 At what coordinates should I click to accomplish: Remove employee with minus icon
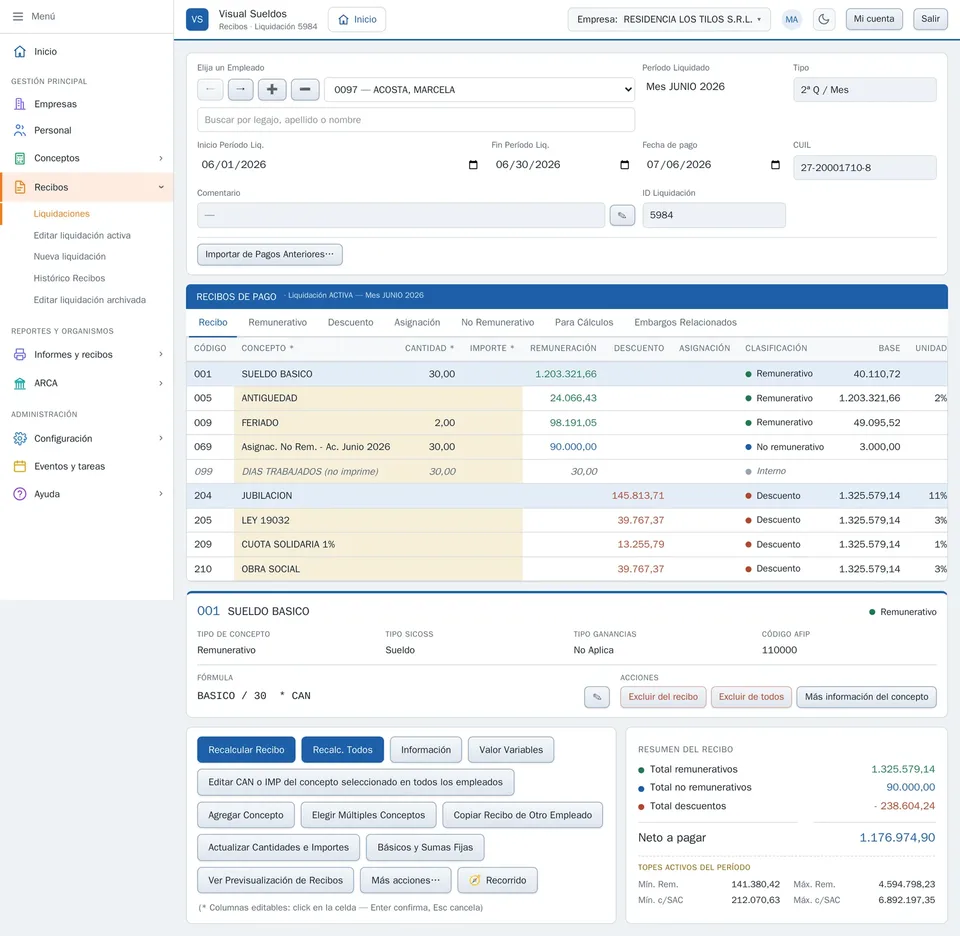tap(305, 89)
